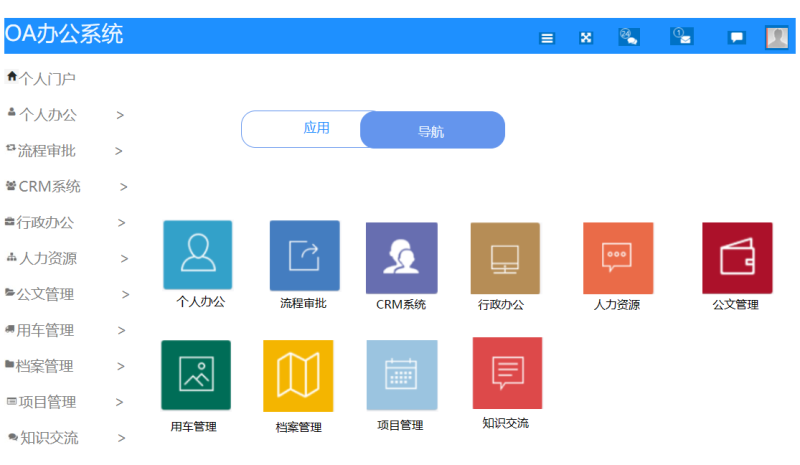800x465 pixels.
Task: Open mail inbox with 1 badge
Action: 681,37
